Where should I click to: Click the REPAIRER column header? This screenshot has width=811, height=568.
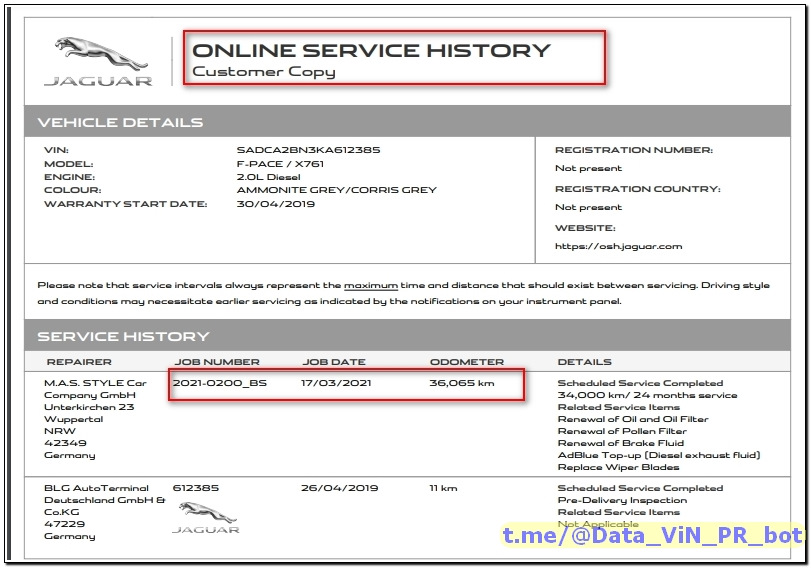coord(79,362)
